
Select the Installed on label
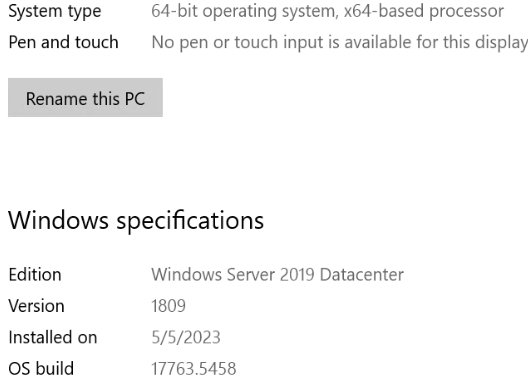coord(53,338)
